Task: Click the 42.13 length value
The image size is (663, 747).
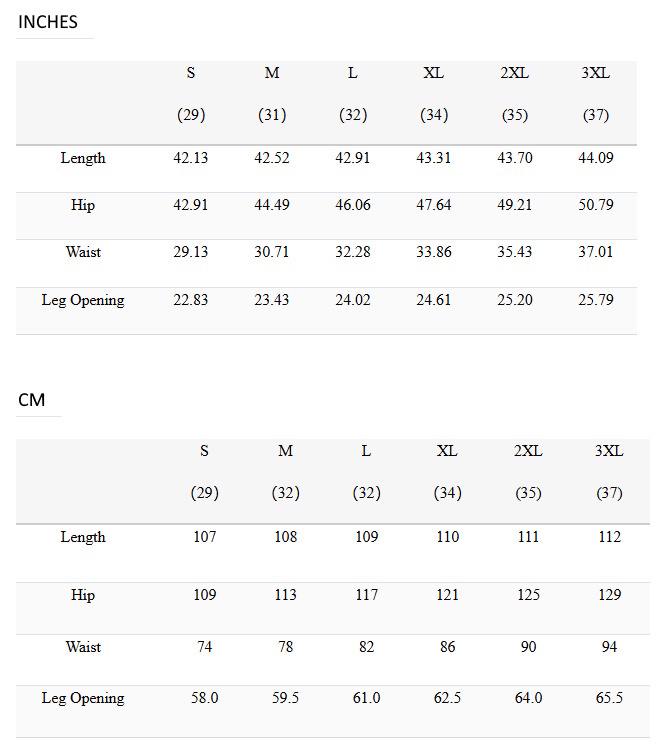Action: pos(191,158)
